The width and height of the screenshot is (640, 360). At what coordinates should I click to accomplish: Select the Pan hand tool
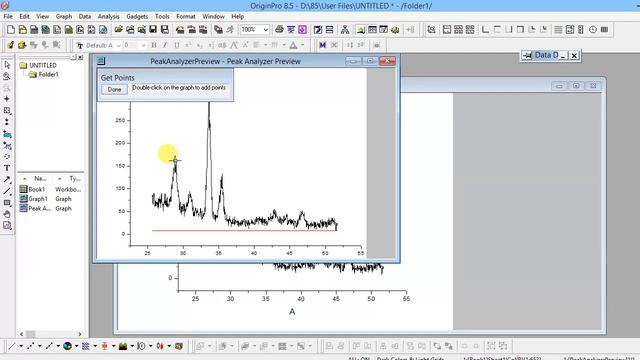click(7, 214)
